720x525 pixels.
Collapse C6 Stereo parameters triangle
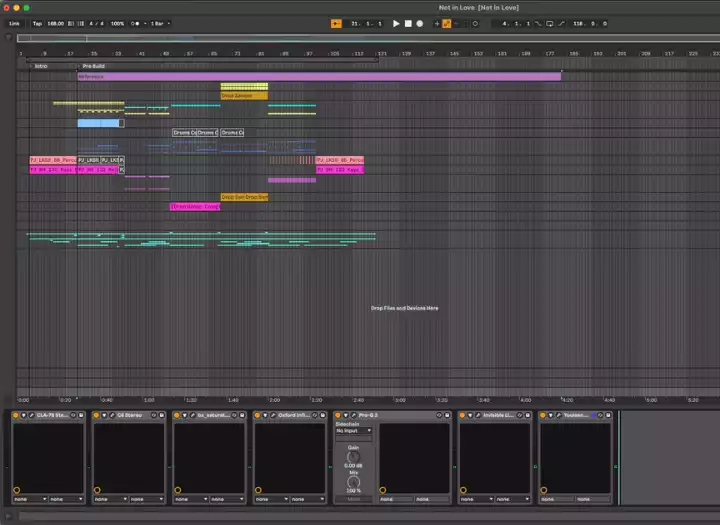coord(104,415)
